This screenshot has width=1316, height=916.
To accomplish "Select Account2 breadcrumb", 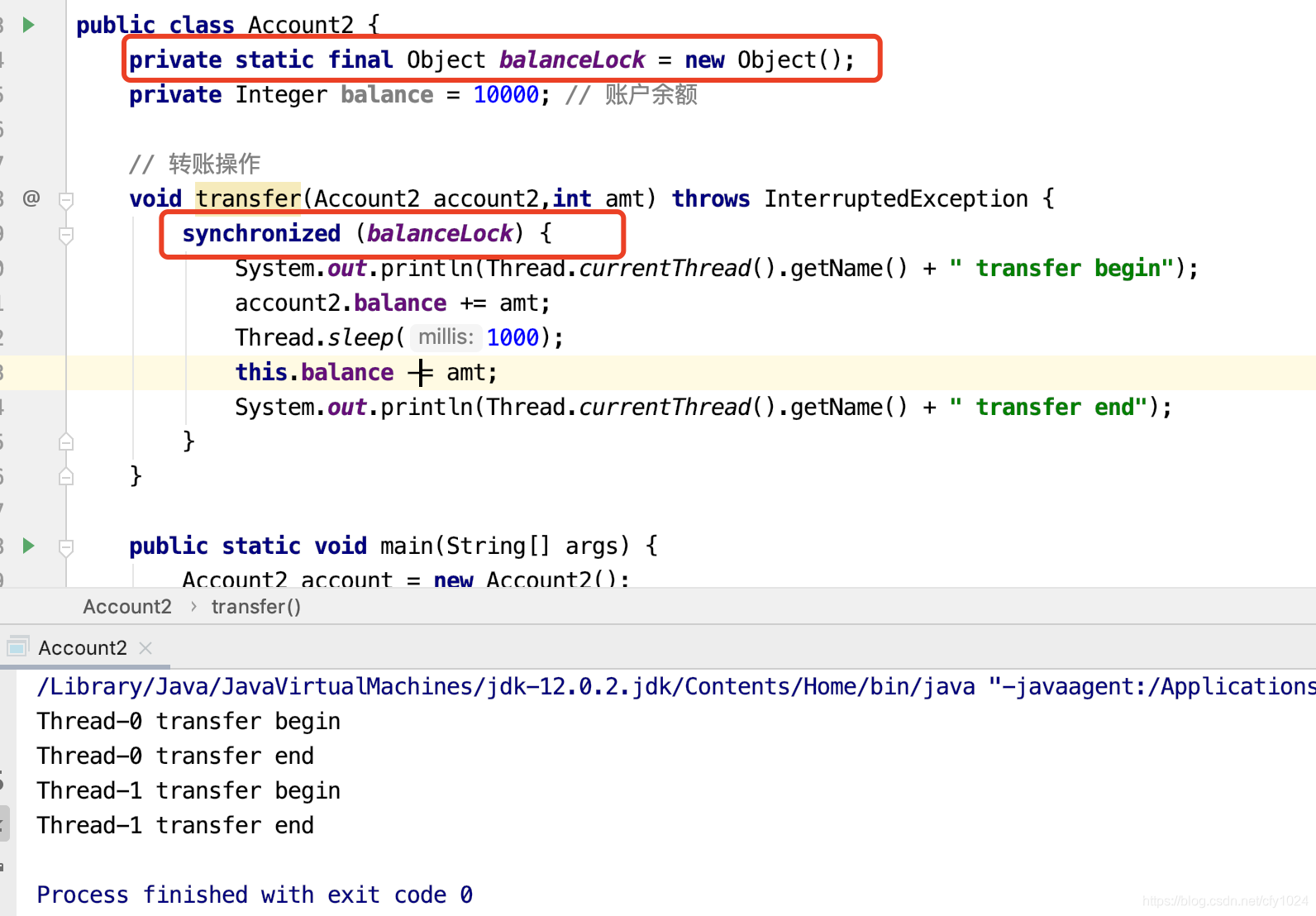I will [127, 607].
